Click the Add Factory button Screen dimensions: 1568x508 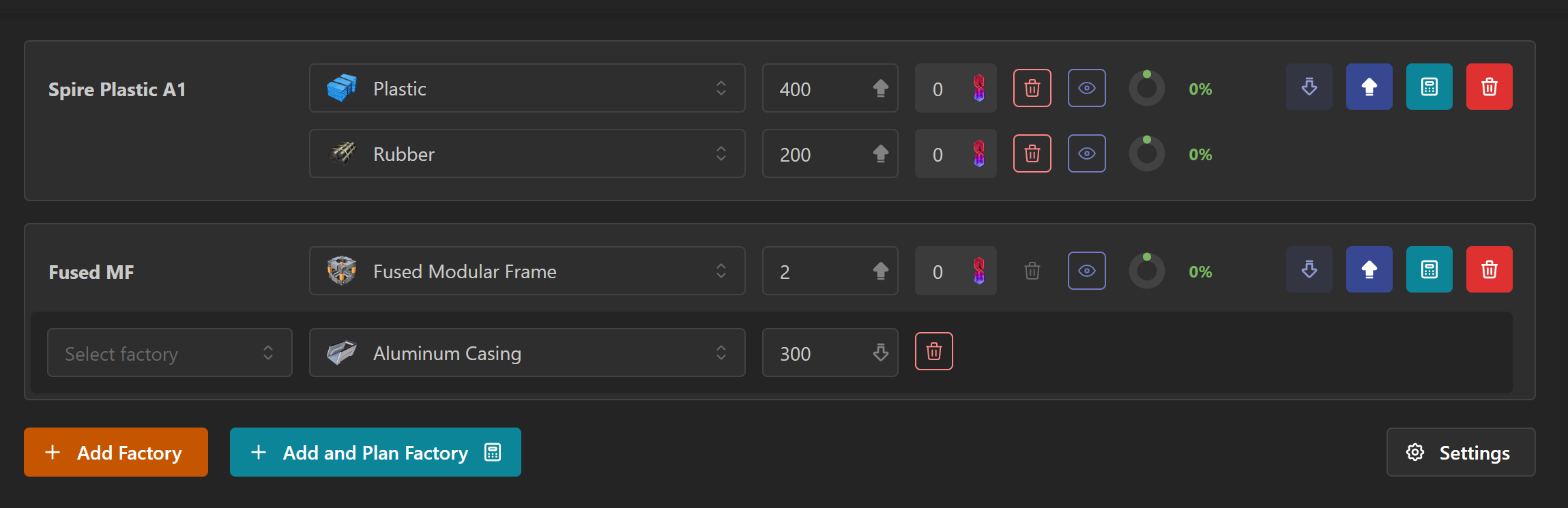point(116,452)
